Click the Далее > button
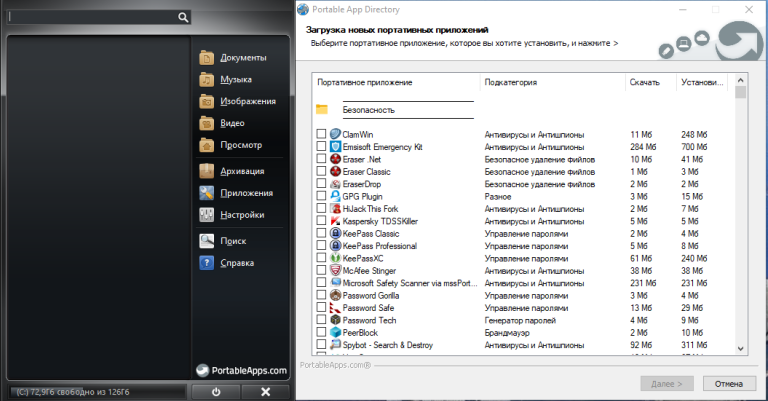768x401 pixels. [667, 383]
